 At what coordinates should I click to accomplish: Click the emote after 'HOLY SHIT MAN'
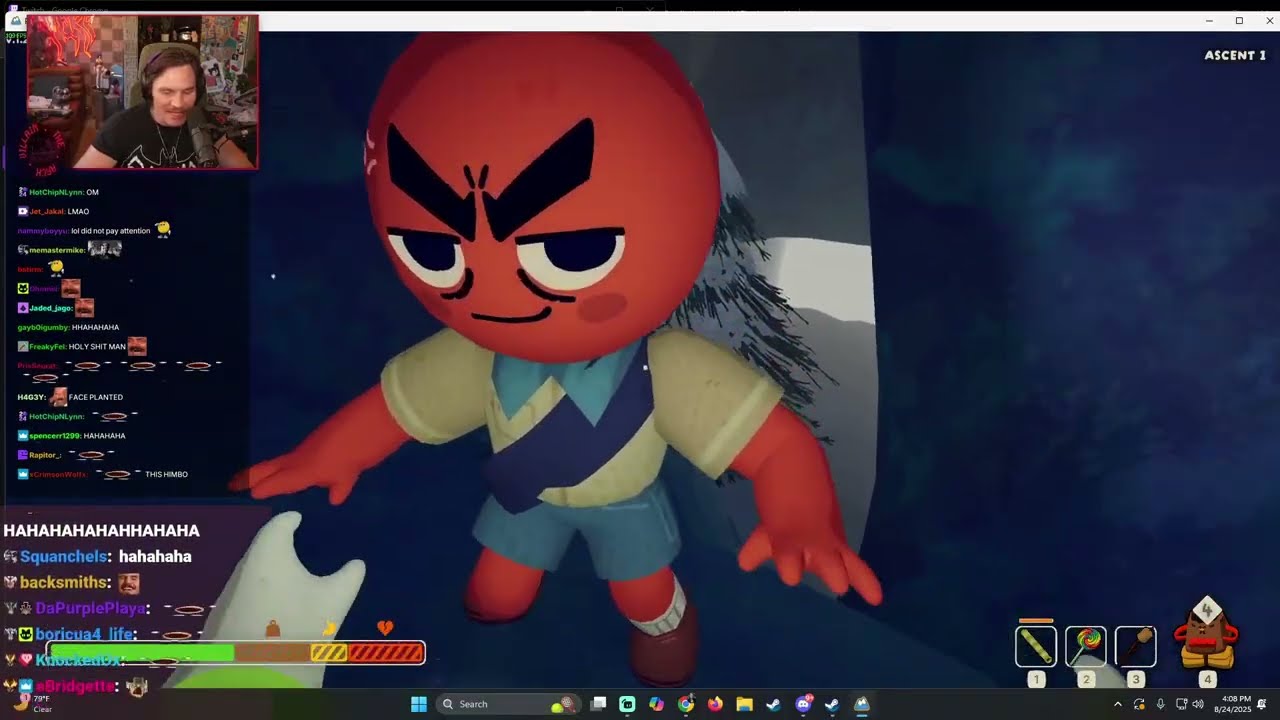point(137,346)
